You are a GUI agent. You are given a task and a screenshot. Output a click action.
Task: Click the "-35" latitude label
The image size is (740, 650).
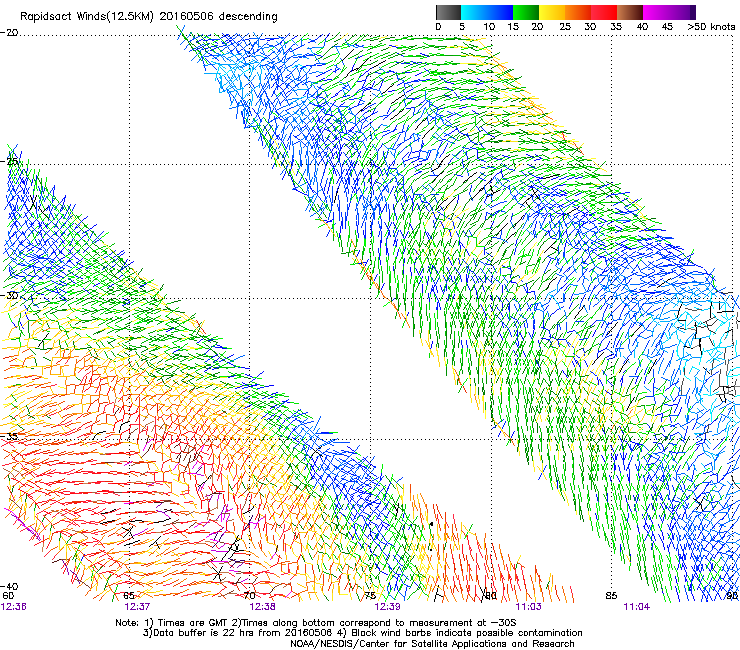[x=9, y=436]
